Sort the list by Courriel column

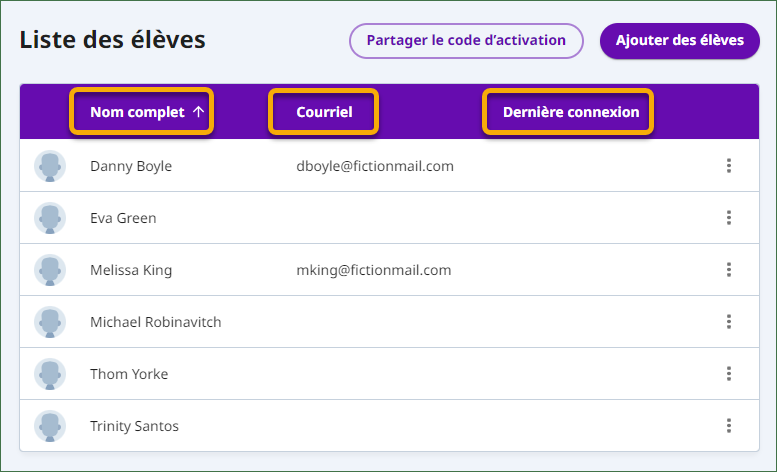324,112
